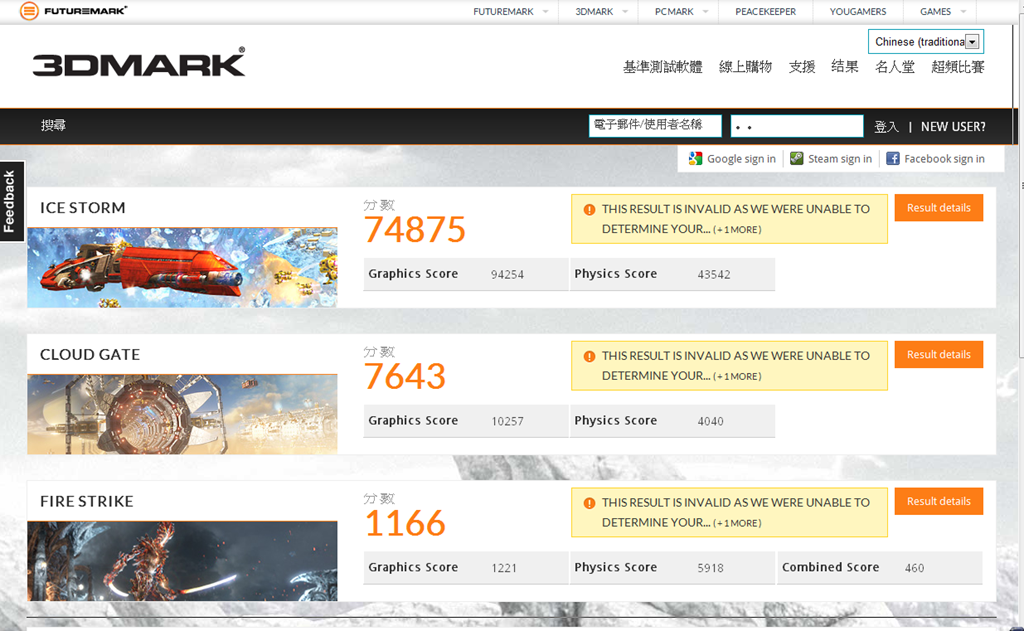Click the ICE STORM heading
The image size is (1024, 631).
coord(82,208)
